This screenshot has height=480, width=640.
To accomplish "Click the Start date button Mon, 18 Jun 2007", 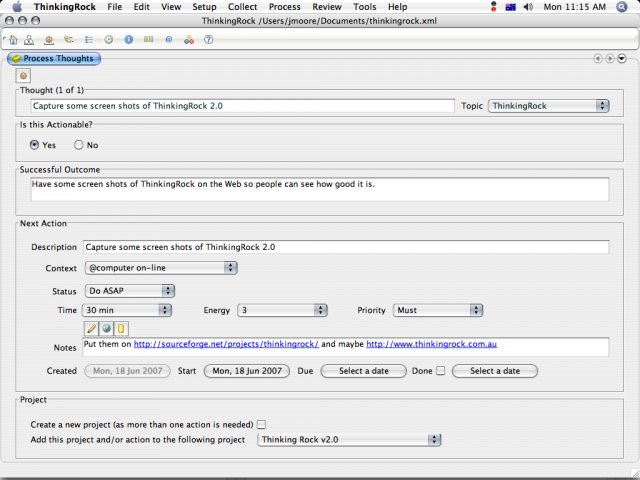I will (x=247, y=371).
